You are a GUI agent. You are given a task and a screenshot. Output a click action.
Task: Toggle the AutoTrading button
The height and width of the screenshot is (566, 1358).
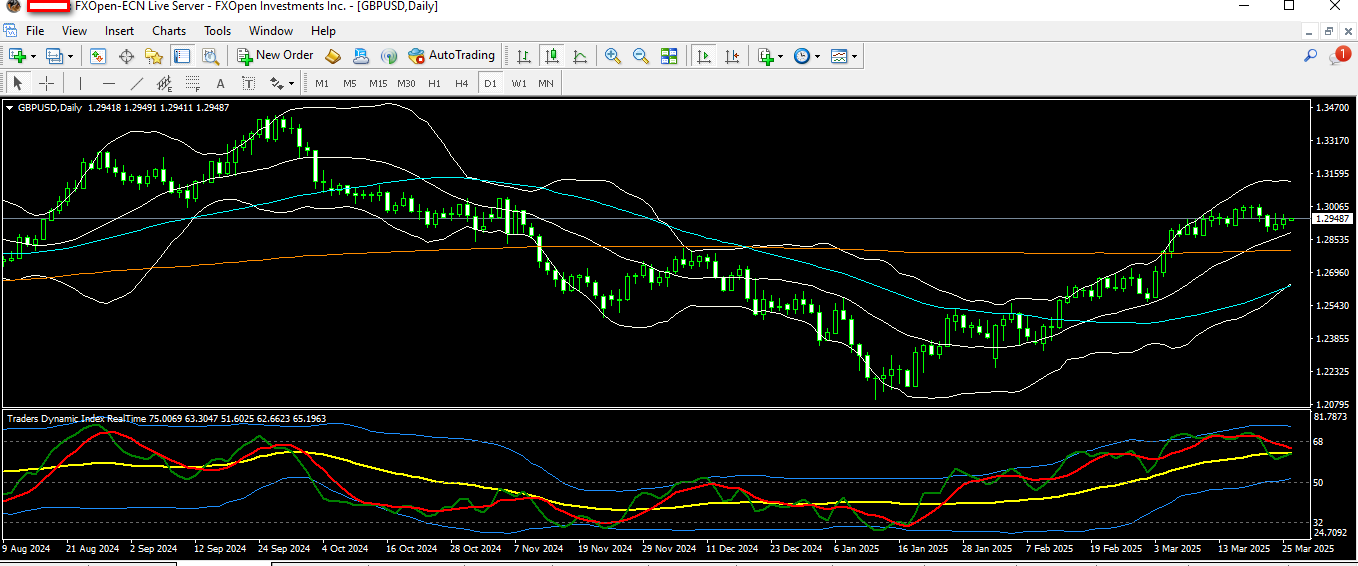(451, 56)
